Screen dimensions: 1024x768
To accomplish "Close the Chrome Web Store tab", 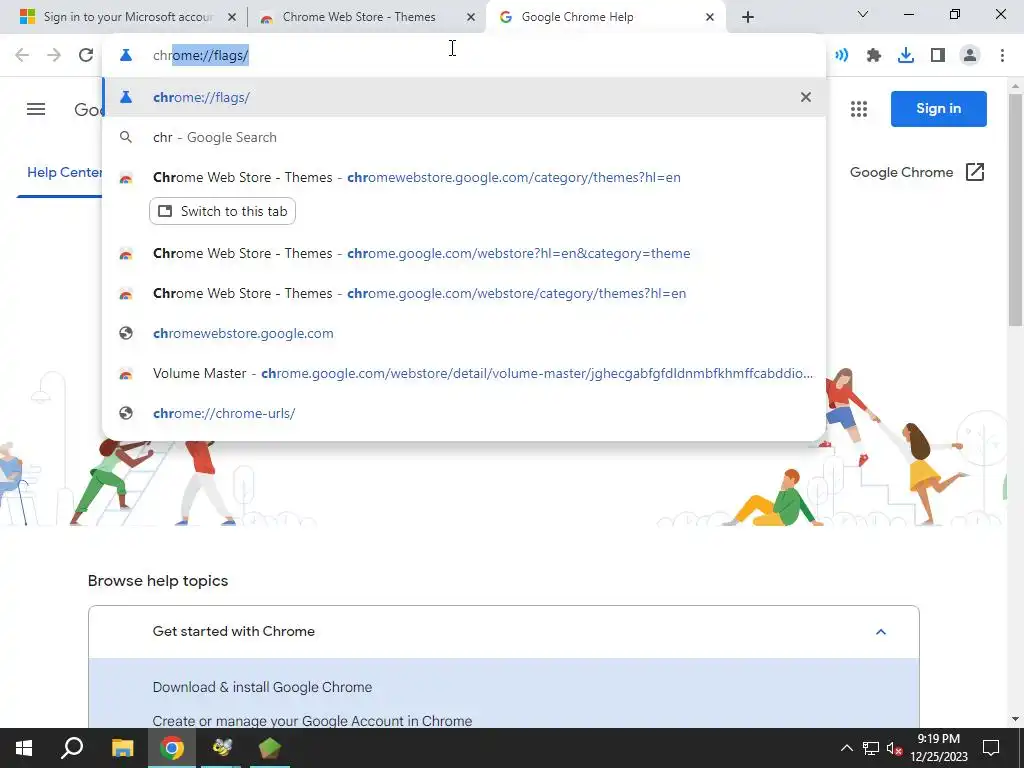I will point(471,17).
